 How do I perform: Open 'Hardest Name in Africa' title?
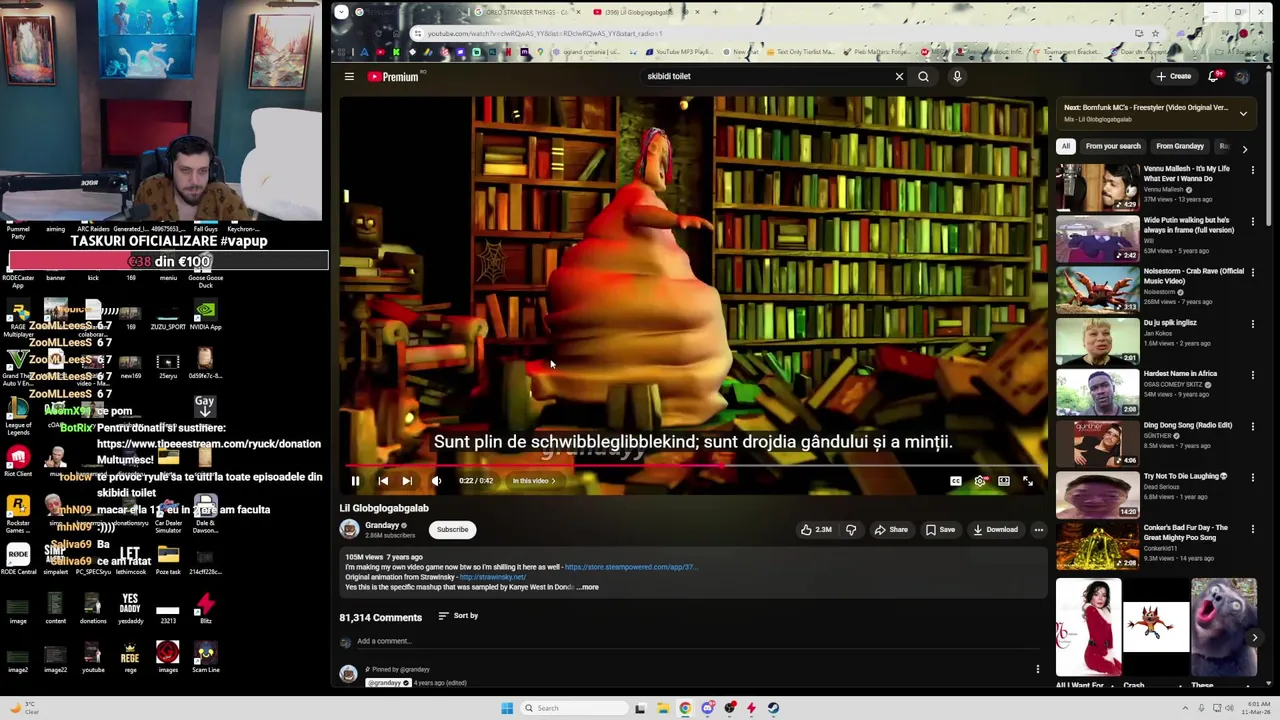(1180, 374)
